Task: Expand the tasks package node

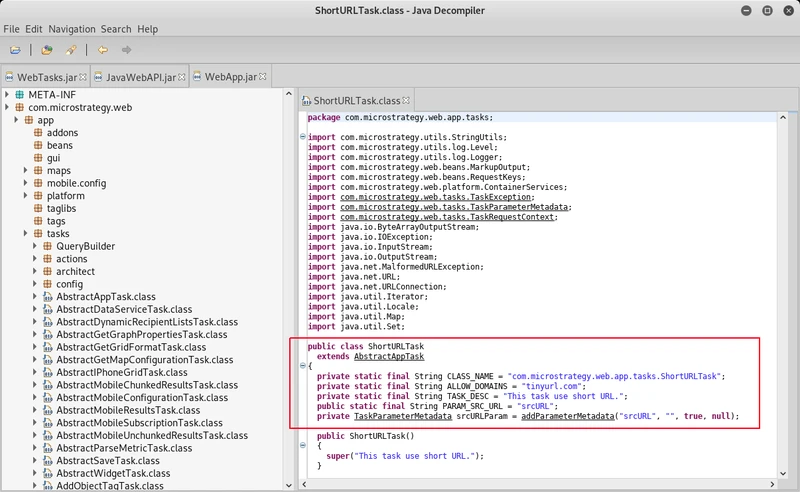Action: 26,234
